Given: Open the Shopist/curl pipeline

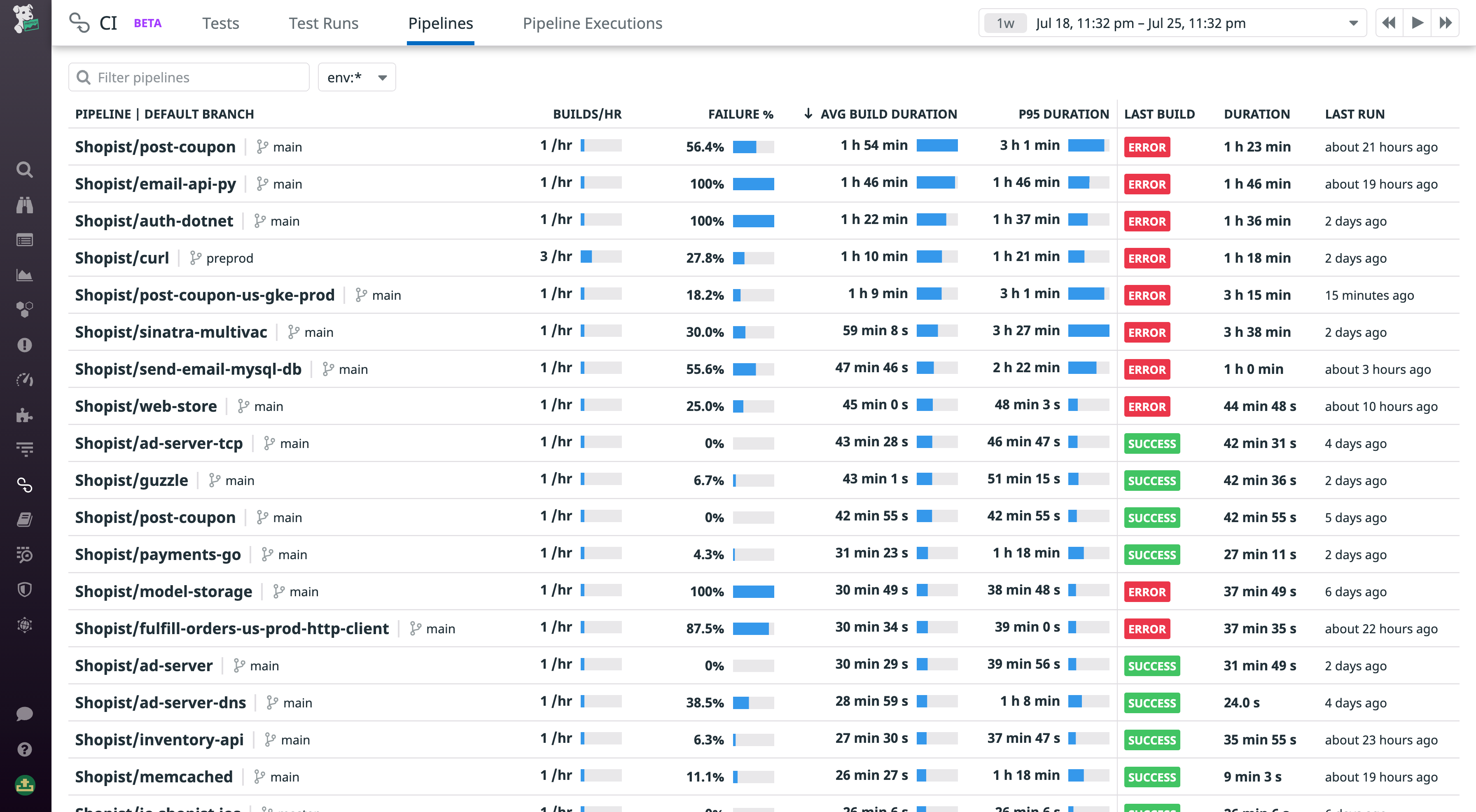Looking at the screenshot, I should (x=122, y=257).
